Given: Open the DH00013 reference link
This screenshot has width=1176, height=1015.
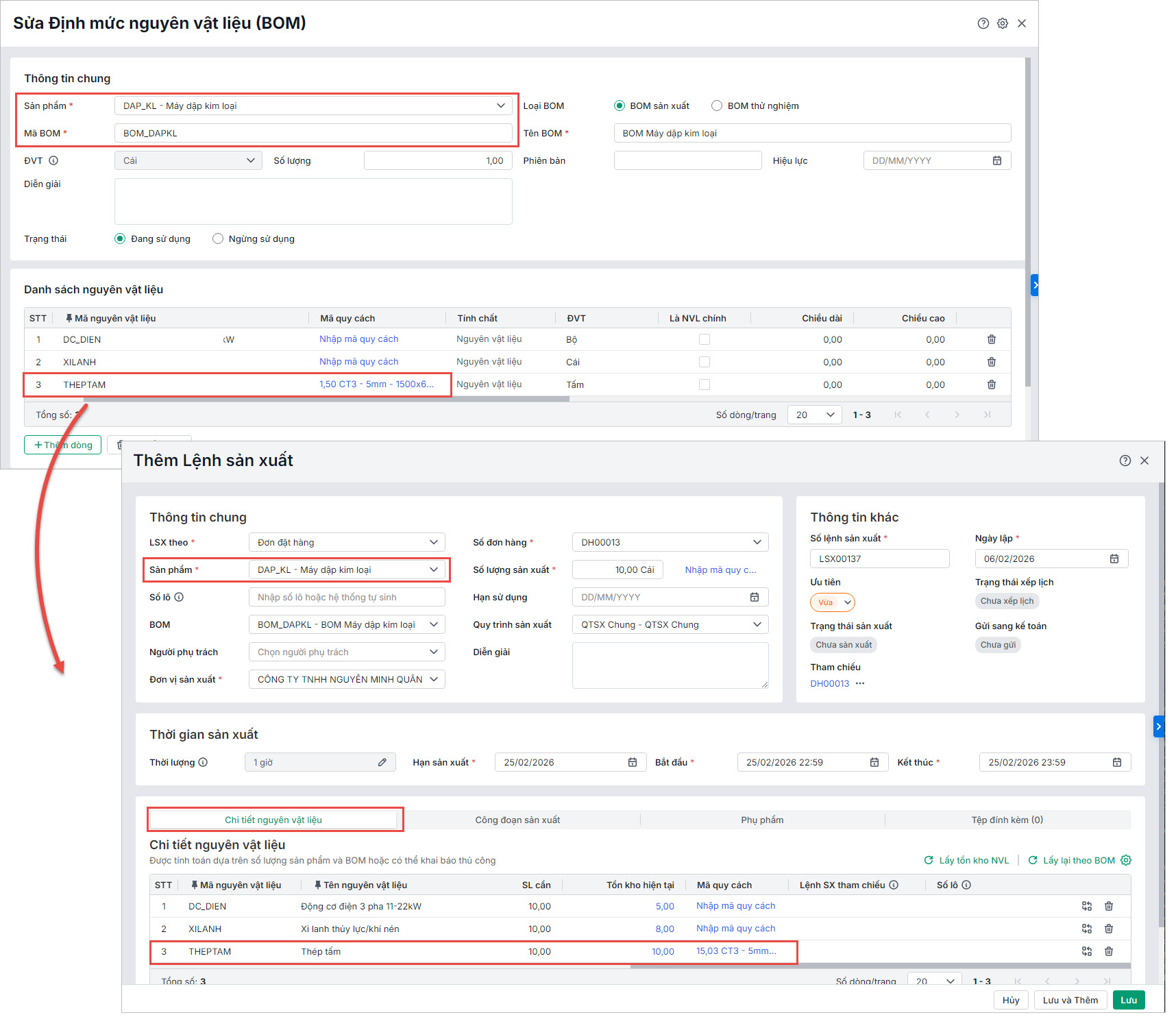Looking at the screenshot, I should point(829,683).
